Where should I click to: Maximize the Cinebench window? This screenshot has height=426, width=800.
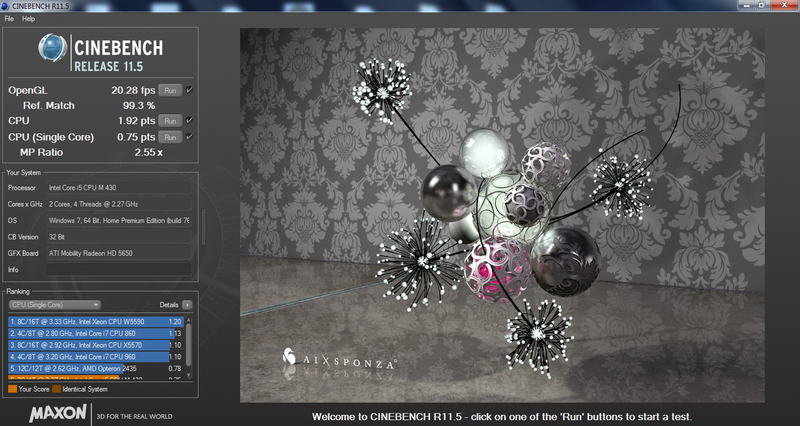click(x=762, y=5)
